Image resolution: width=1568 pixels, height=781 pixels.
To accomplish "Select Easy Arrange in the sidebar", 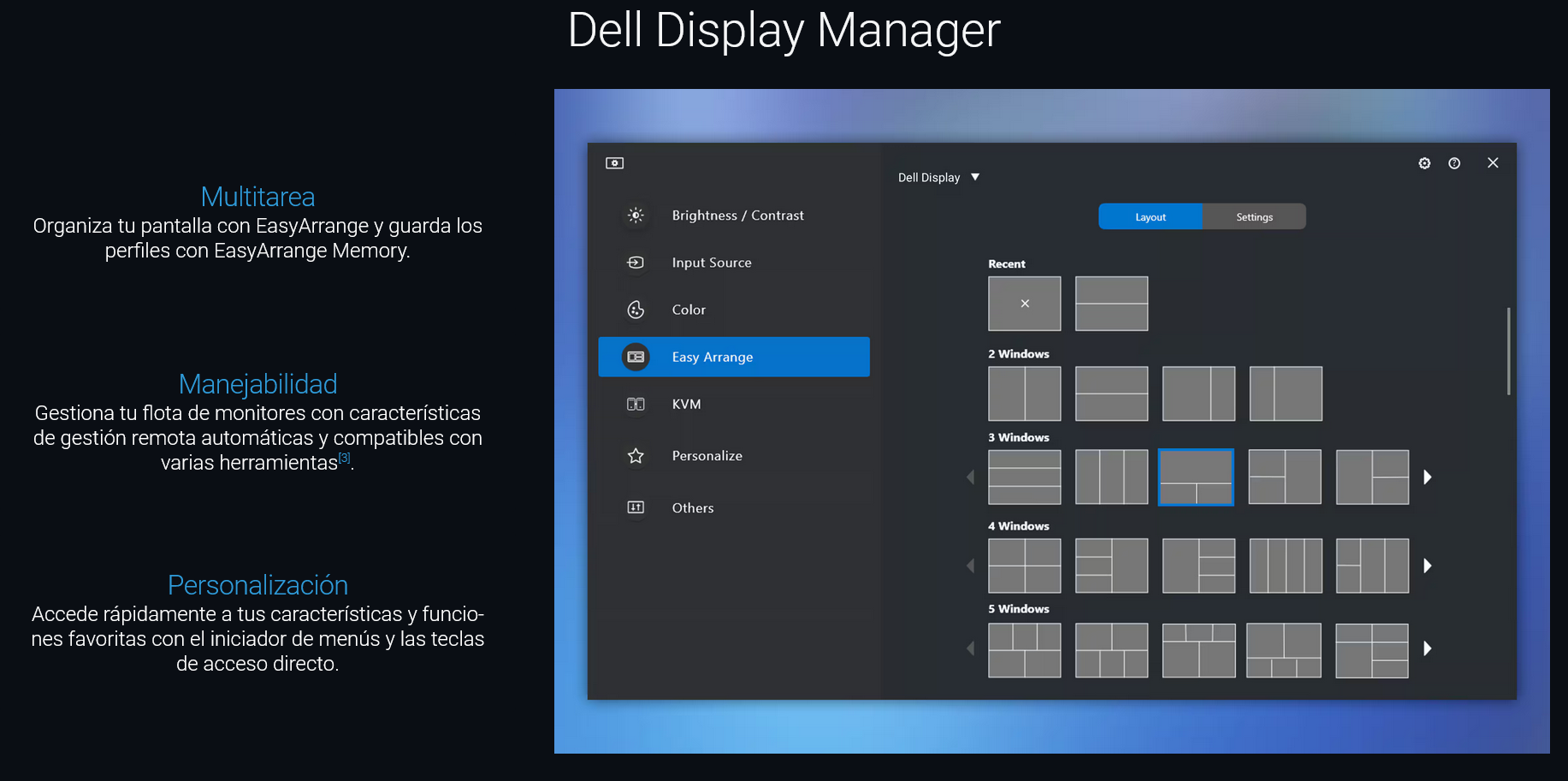I will click(x=734, y=357).
